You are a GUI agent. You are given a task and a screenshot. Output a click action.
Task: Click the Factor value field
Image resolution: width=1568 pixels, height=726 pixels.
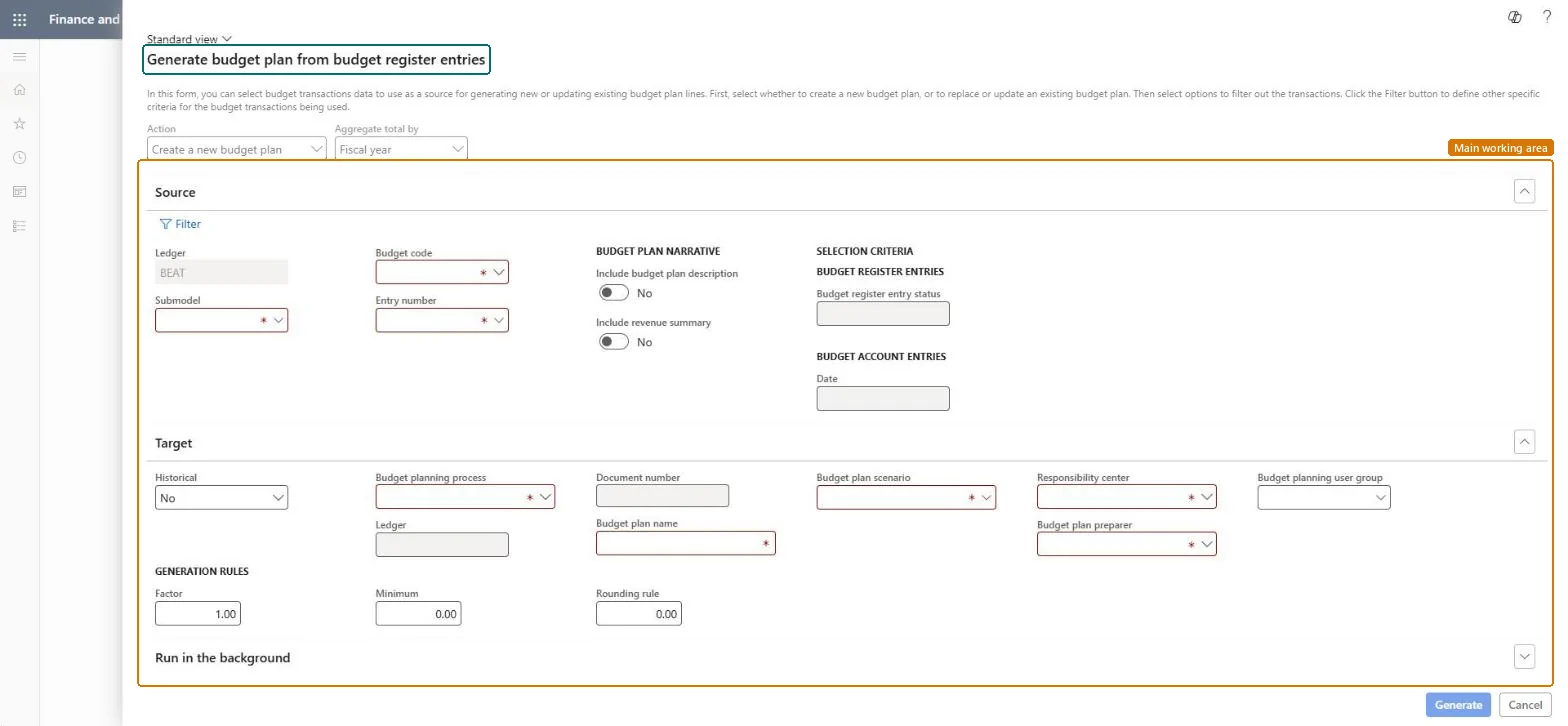pyautogui.click(x=198, y=614)
